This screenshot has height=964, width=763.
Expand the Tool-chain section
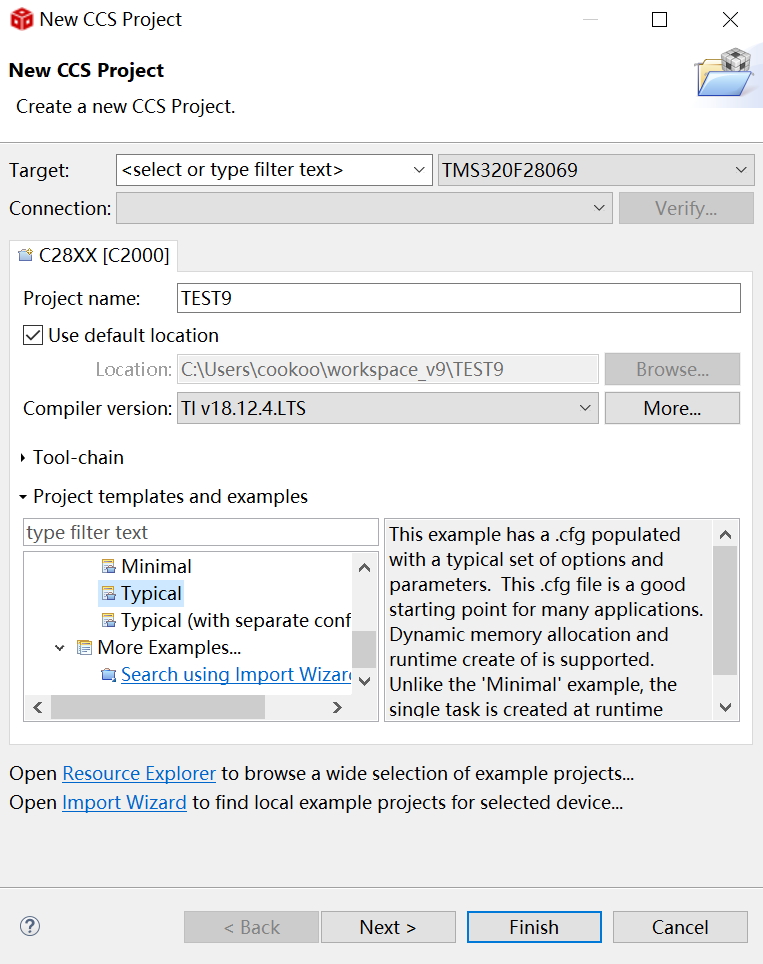(24, 458)
